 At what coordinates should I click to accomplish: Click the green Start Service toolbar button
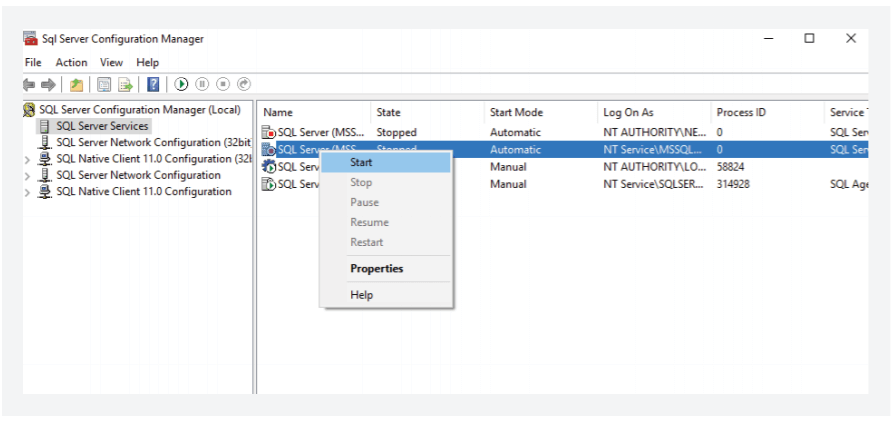click(181, 84)
